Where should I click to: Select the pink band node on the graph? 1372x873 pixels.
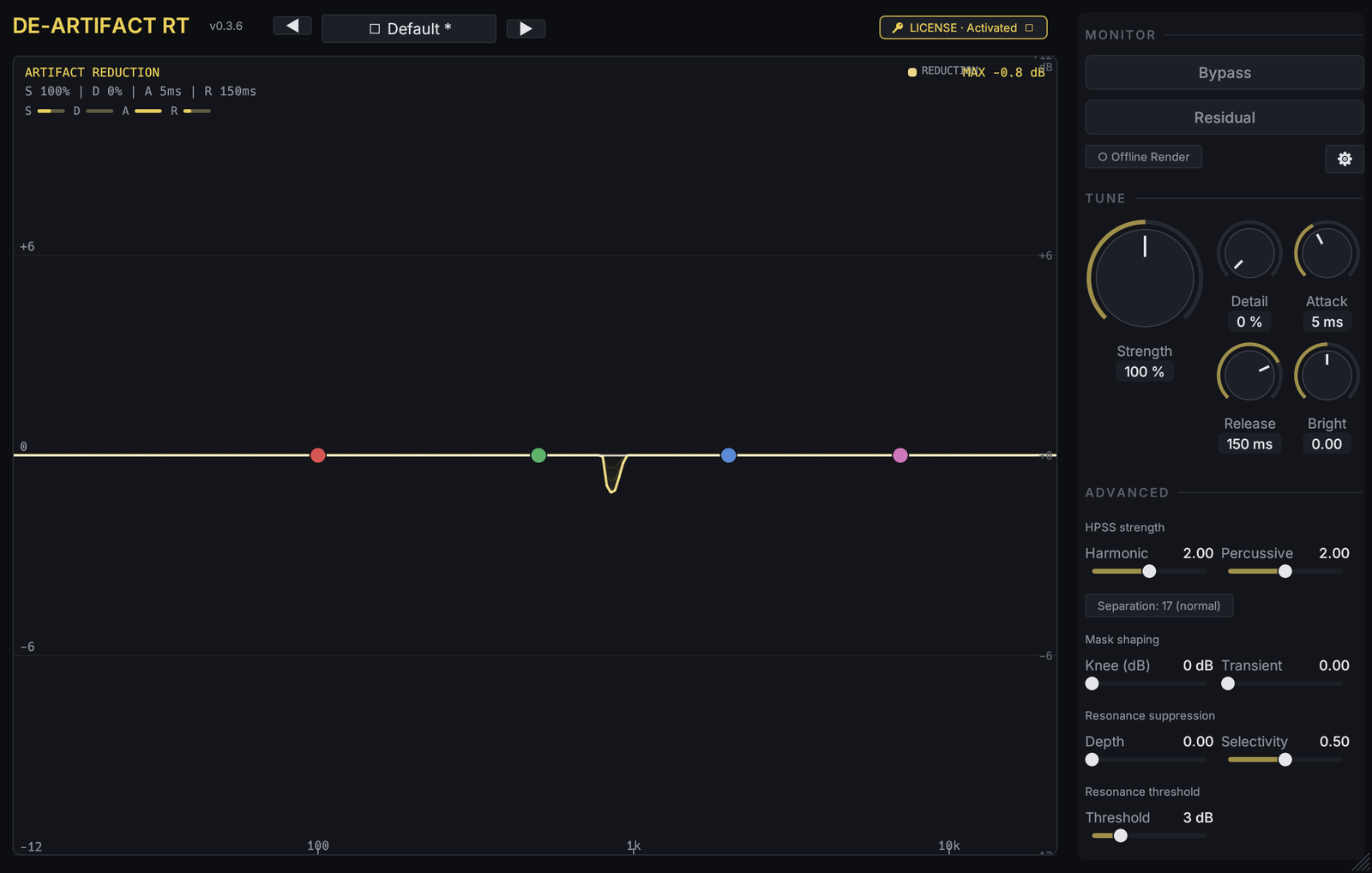tap(900, 455)
